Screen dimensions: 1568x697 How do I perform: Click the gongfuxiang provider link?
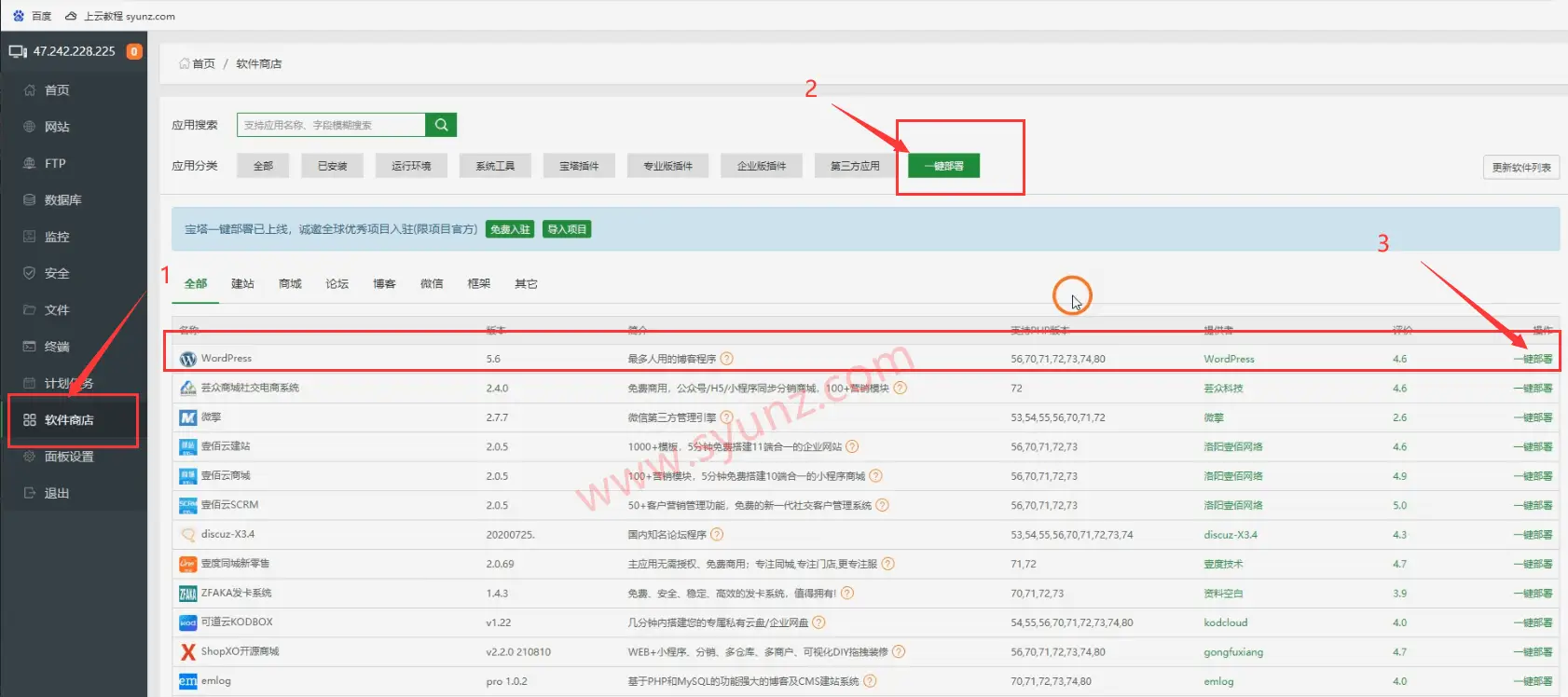(x=1233, y=652)
